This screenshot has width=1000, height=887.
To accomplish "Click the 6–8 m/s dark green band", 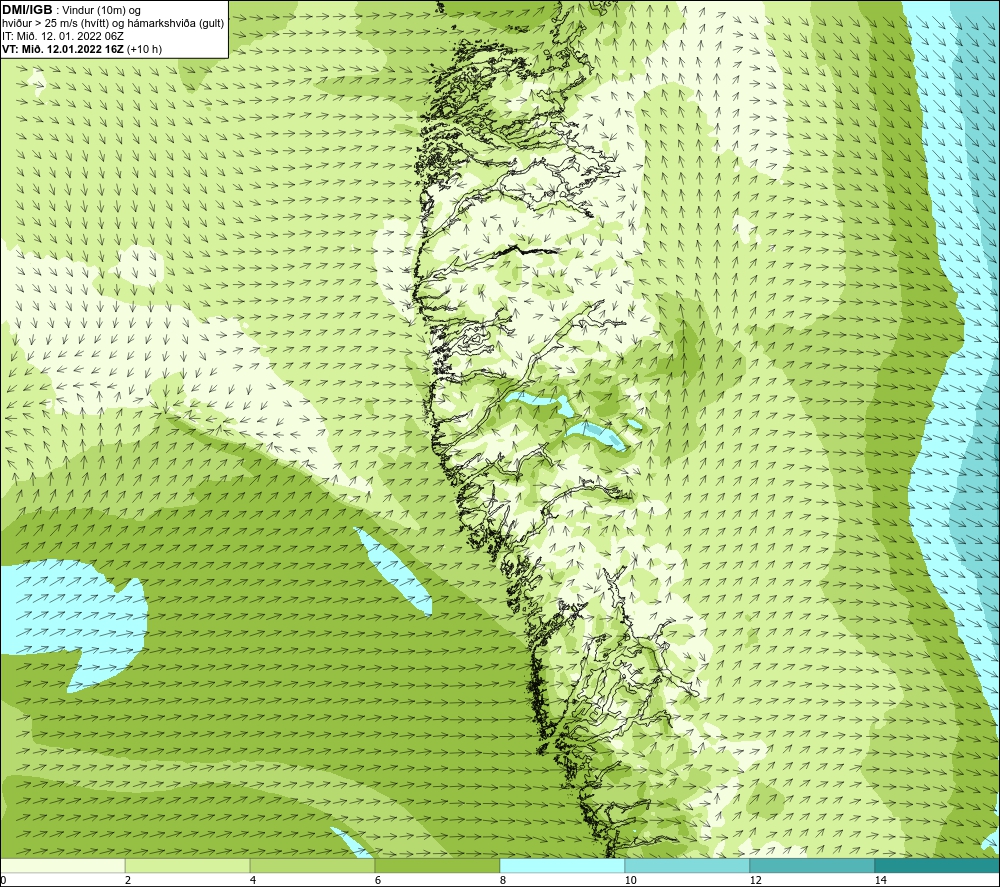I will (x=438, y=866).
